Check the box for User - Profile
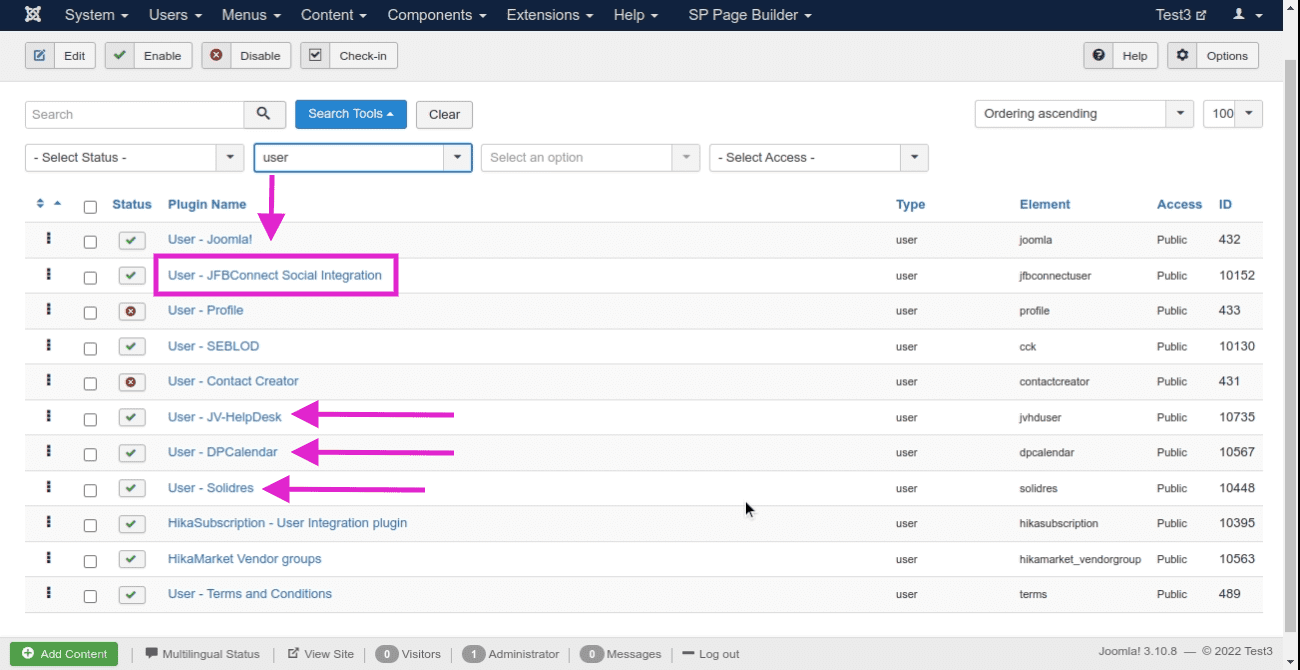1300x670 pixels. [90, 313]
